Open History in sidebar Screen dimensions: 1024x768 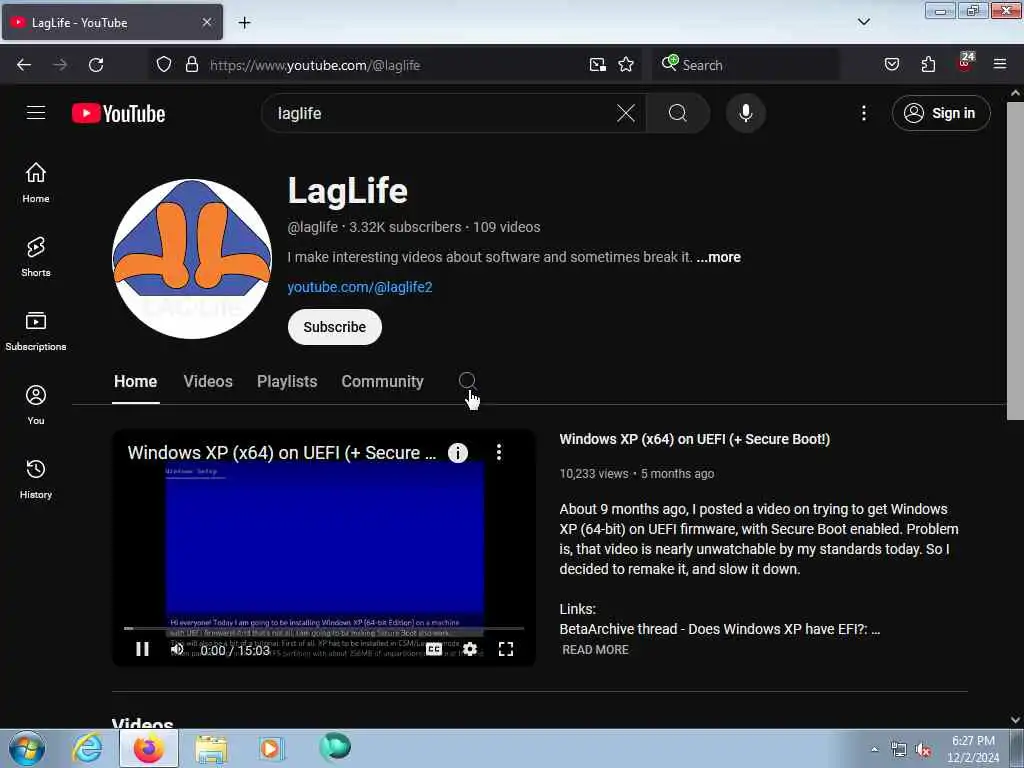[36, 479]
